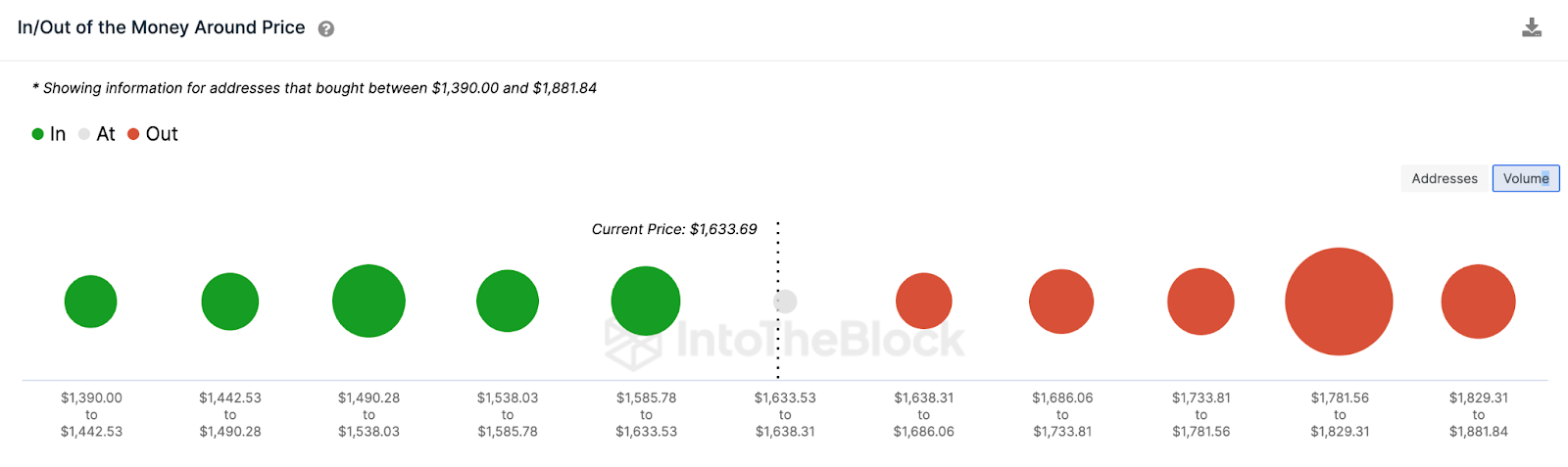Select the small gray At-the-money bubble

pyautogui.click(x=785, y=302)
